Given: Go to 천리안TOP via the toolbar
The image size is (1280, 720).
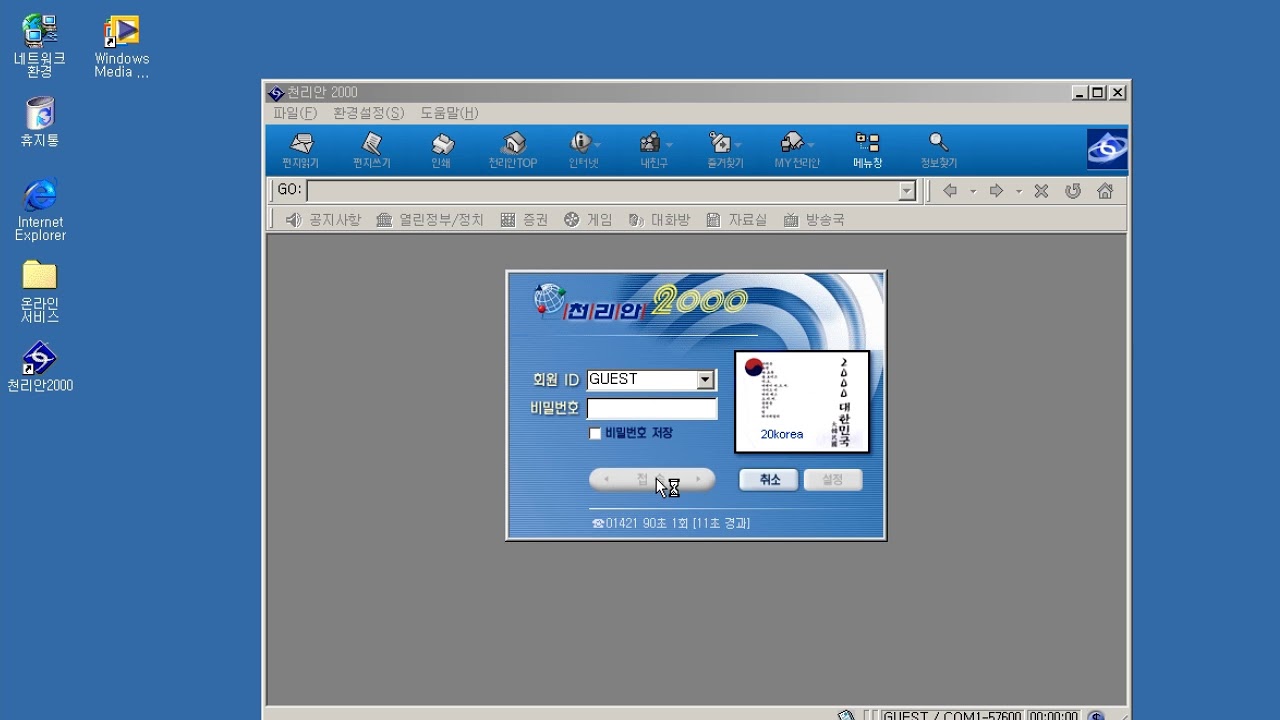Looking at the screenshot, I should point(513,150).
